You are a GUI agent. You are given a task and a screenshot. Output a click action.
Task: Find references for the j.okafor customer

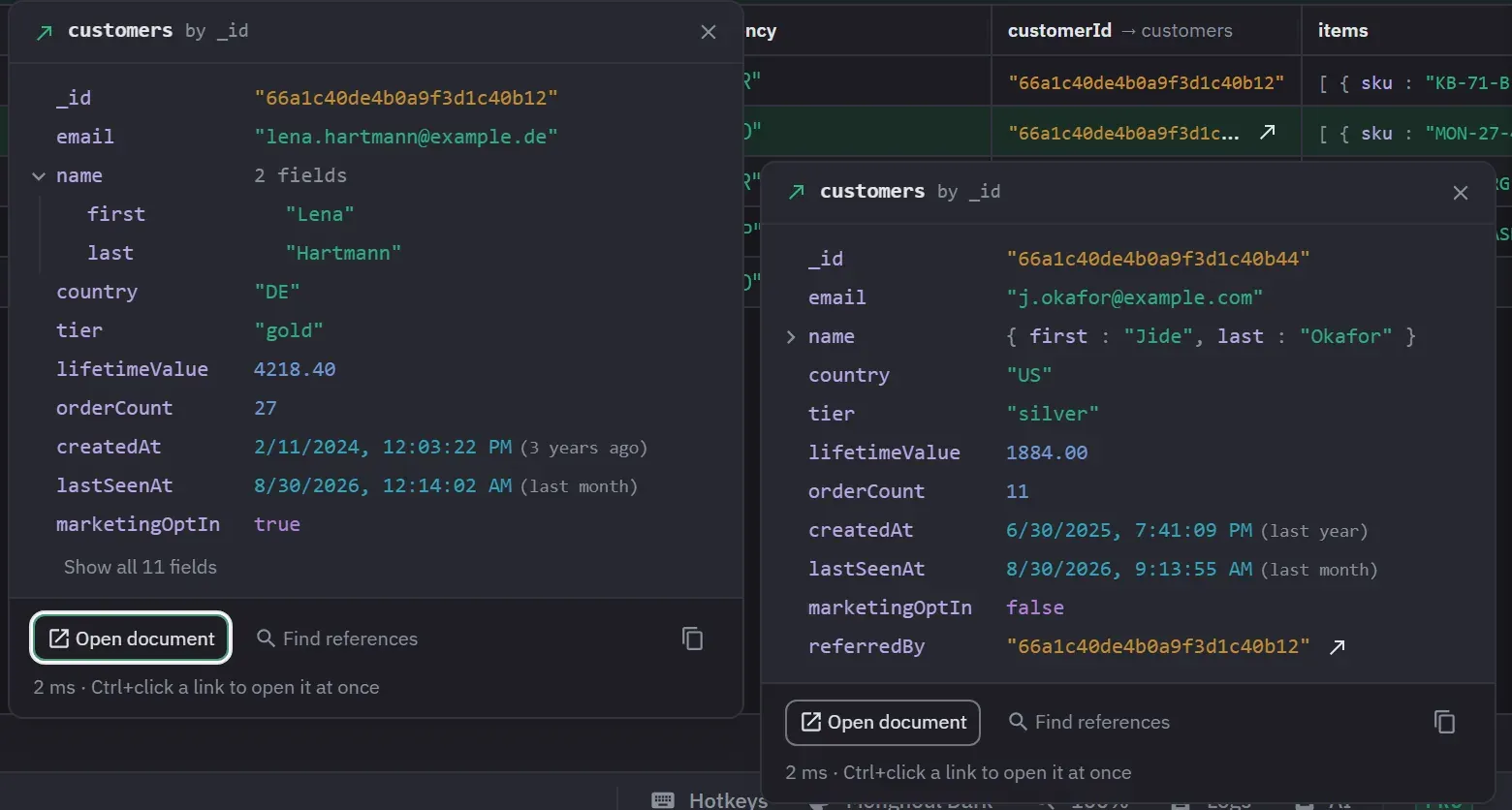click(x=1089, y=722)
